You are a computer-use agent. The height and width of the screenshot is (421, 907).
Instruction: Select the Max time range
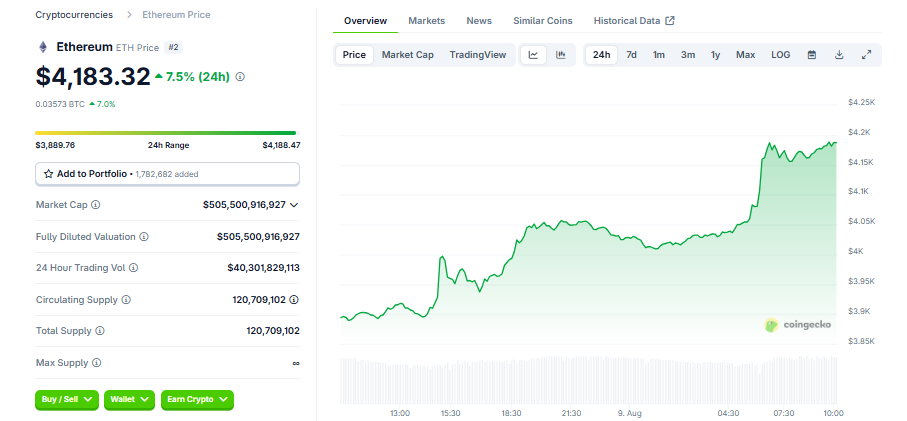pyautogui.click(x=746, y=55)
